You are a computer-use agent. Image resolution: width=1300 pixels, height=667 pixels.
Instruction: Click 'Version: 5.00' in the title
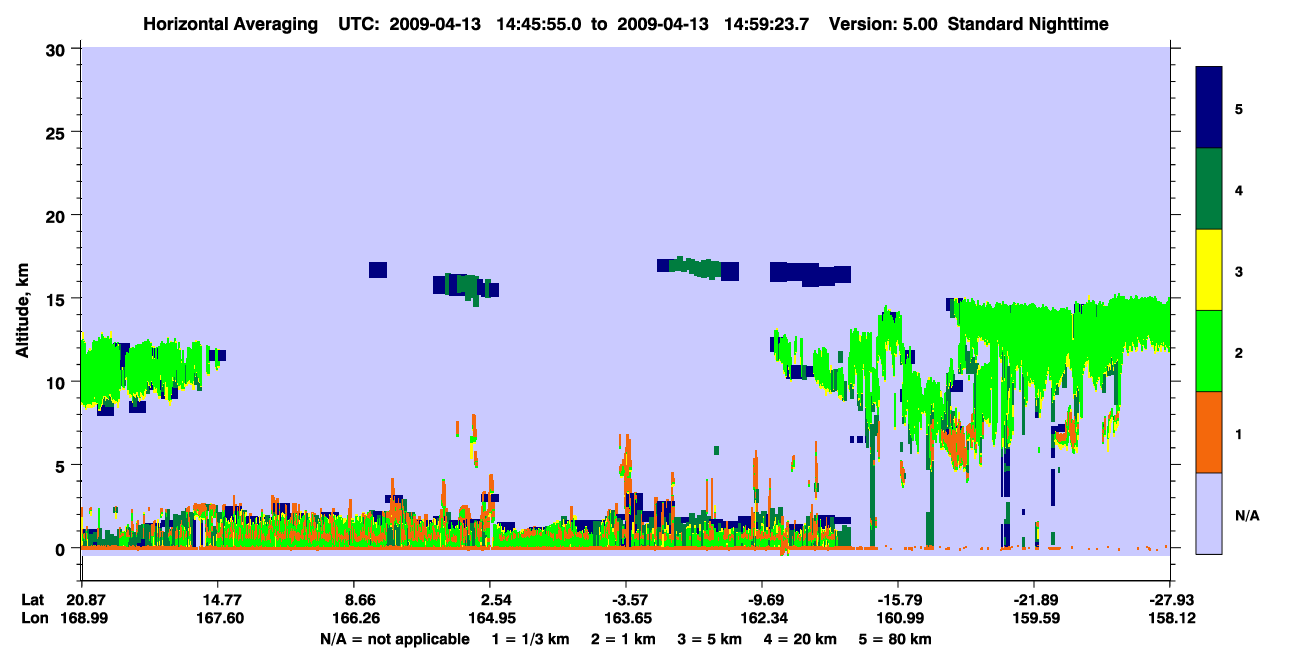pyautogui.click(x=883, y=24)
